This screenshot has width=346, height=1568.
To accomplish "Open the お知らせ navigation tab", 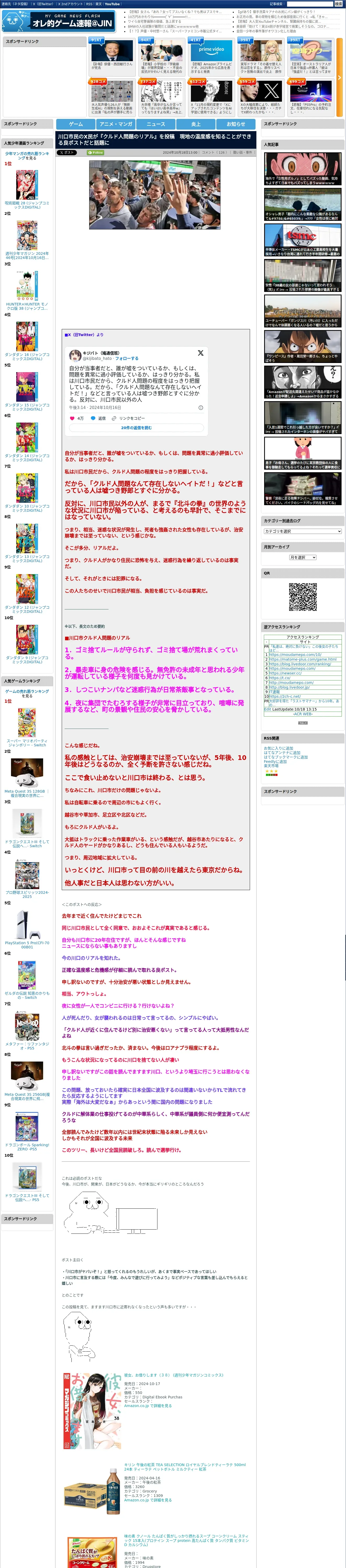I will pyautogui.click(x=236, y=124).
